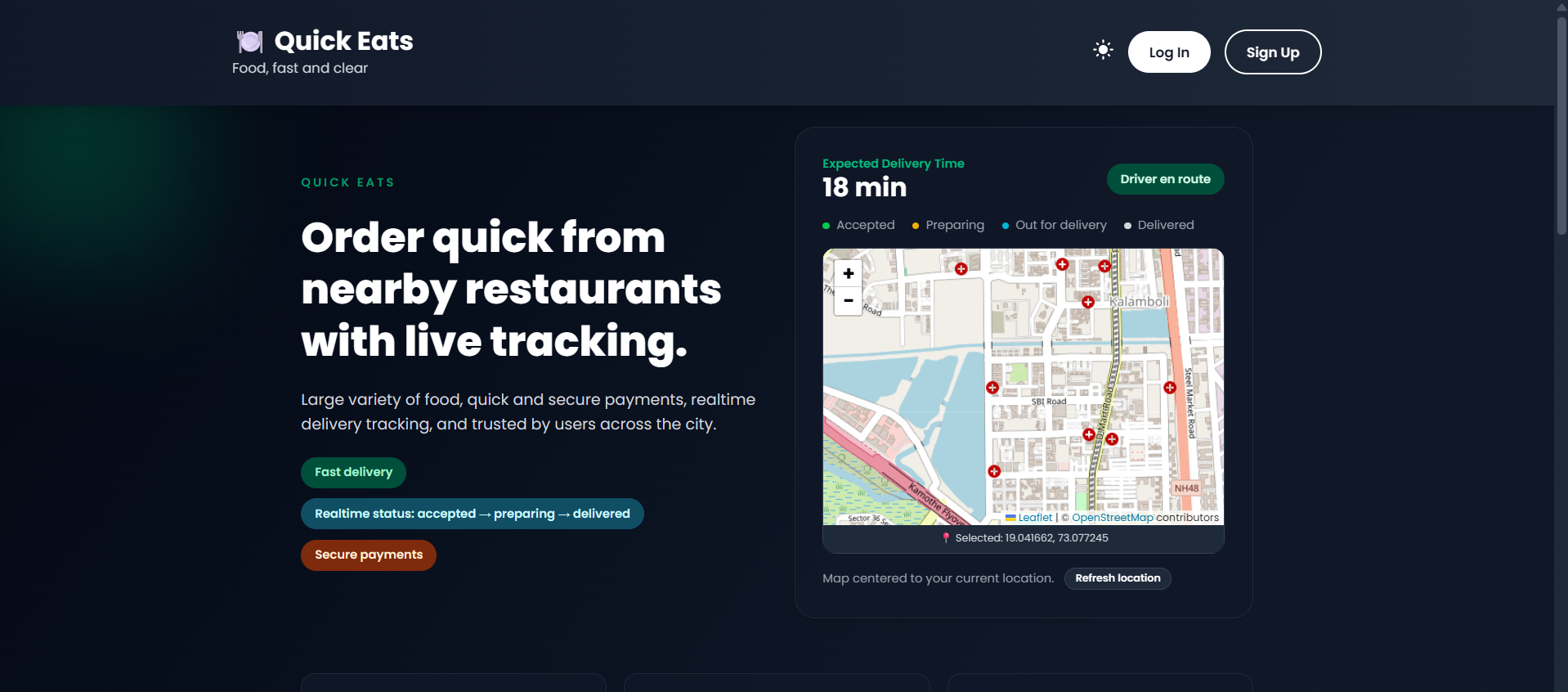The image size is (1568, 692).
Task: Open the Sign Up page
Action: pos(1272,52)
